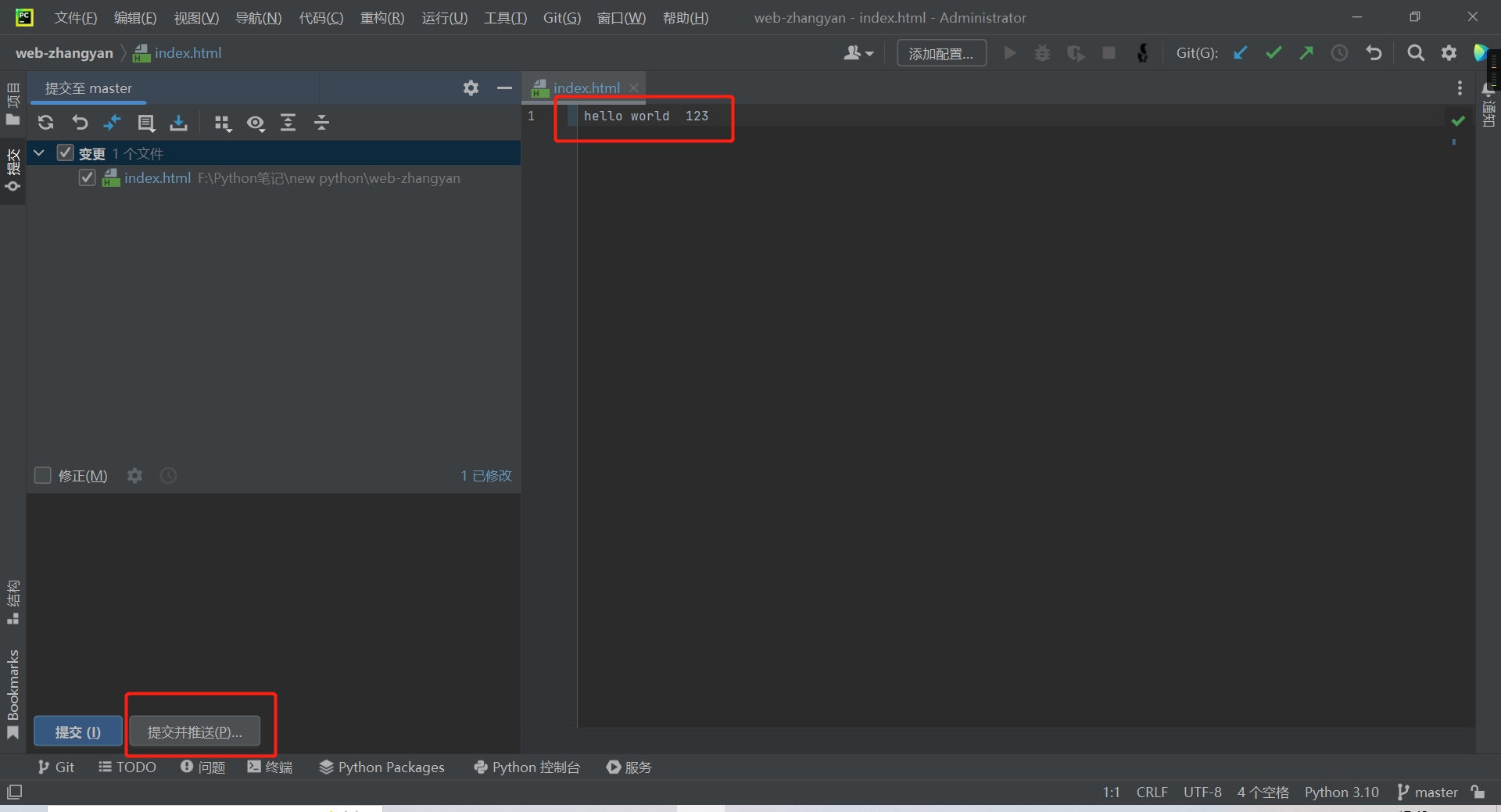Click the rollback icon in commit toolbar
This screenshot has width=1501, height=812.
(x=80, y=123)
